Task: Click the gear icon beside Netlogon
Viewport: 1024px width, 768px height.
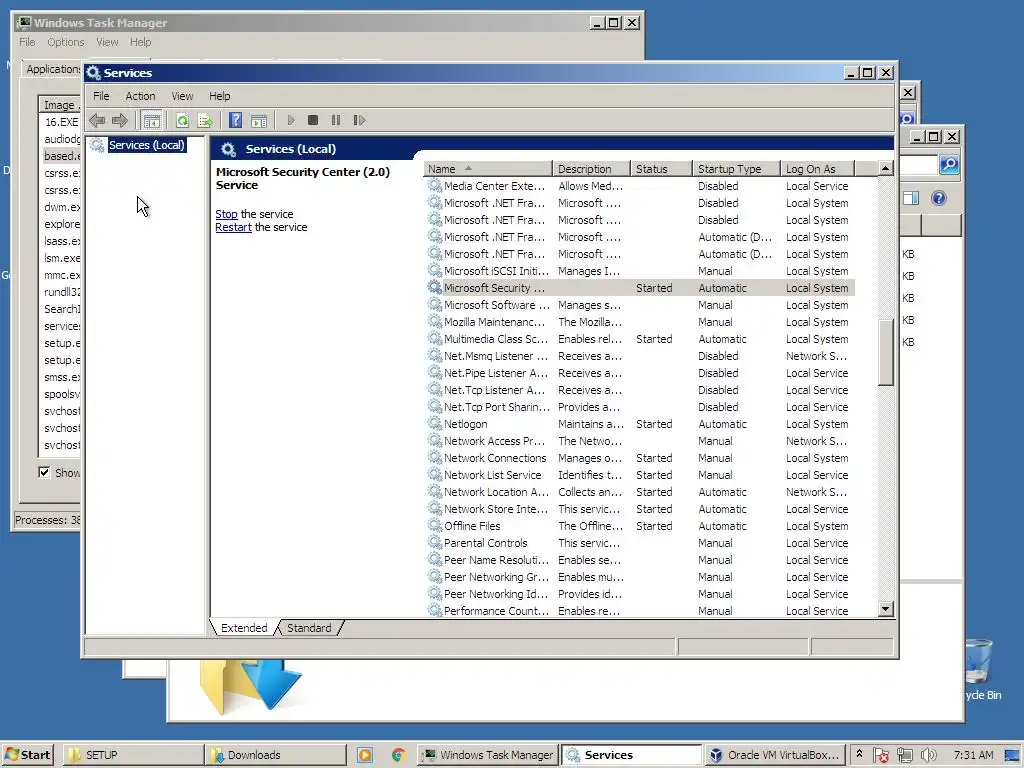Action: click(x=434, y=423)
